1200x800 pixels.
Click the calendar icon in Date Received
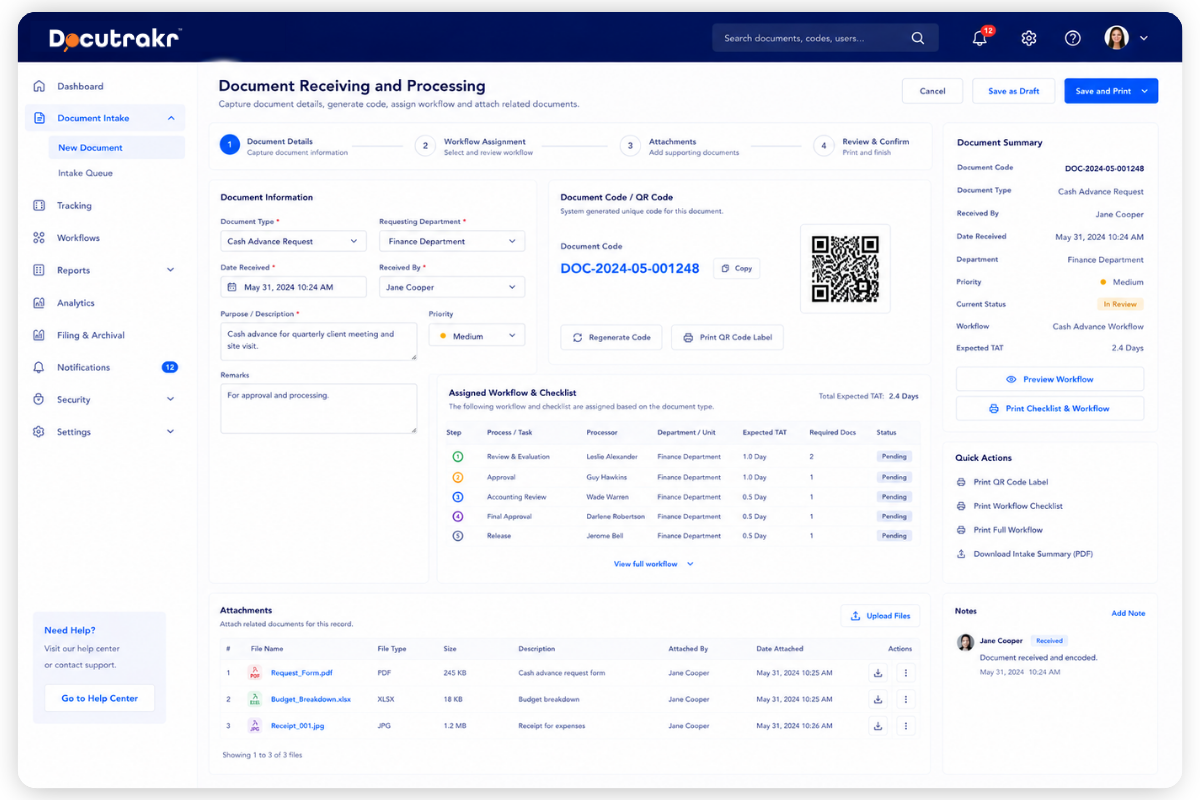coord(233,287)
